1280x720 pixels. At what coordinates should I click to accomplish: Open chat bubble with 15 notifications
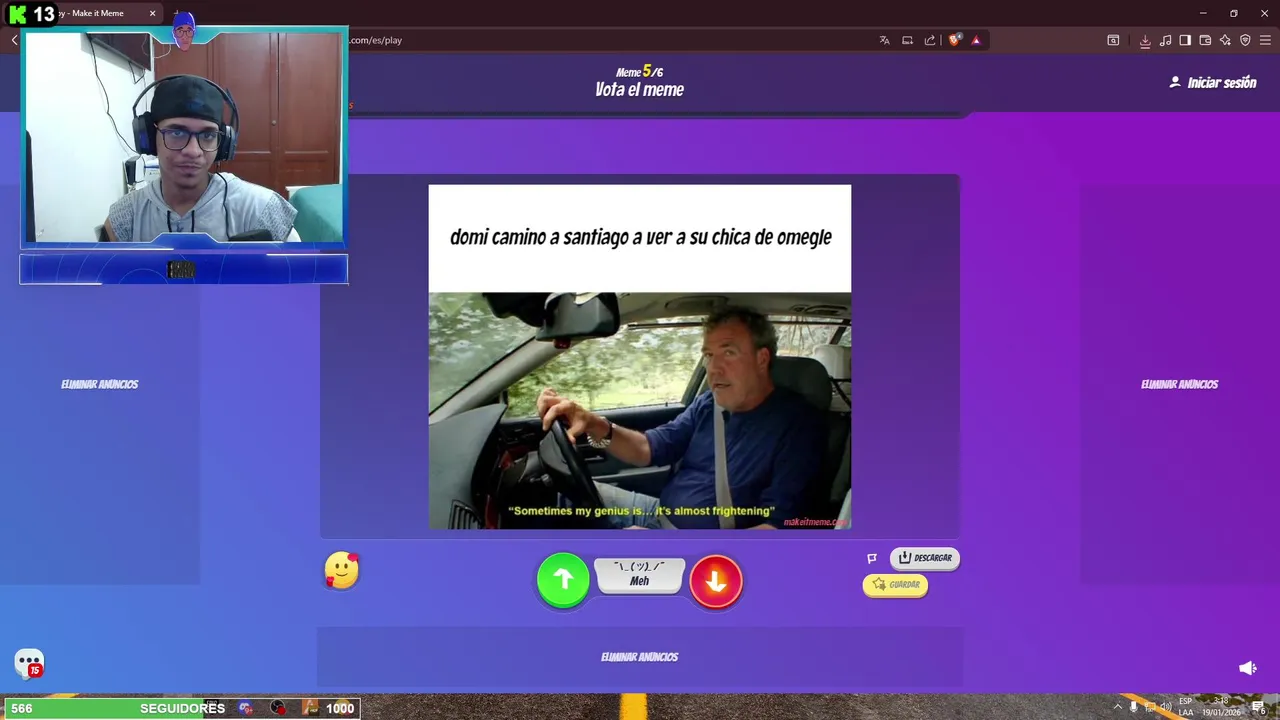tap(29, 663)
